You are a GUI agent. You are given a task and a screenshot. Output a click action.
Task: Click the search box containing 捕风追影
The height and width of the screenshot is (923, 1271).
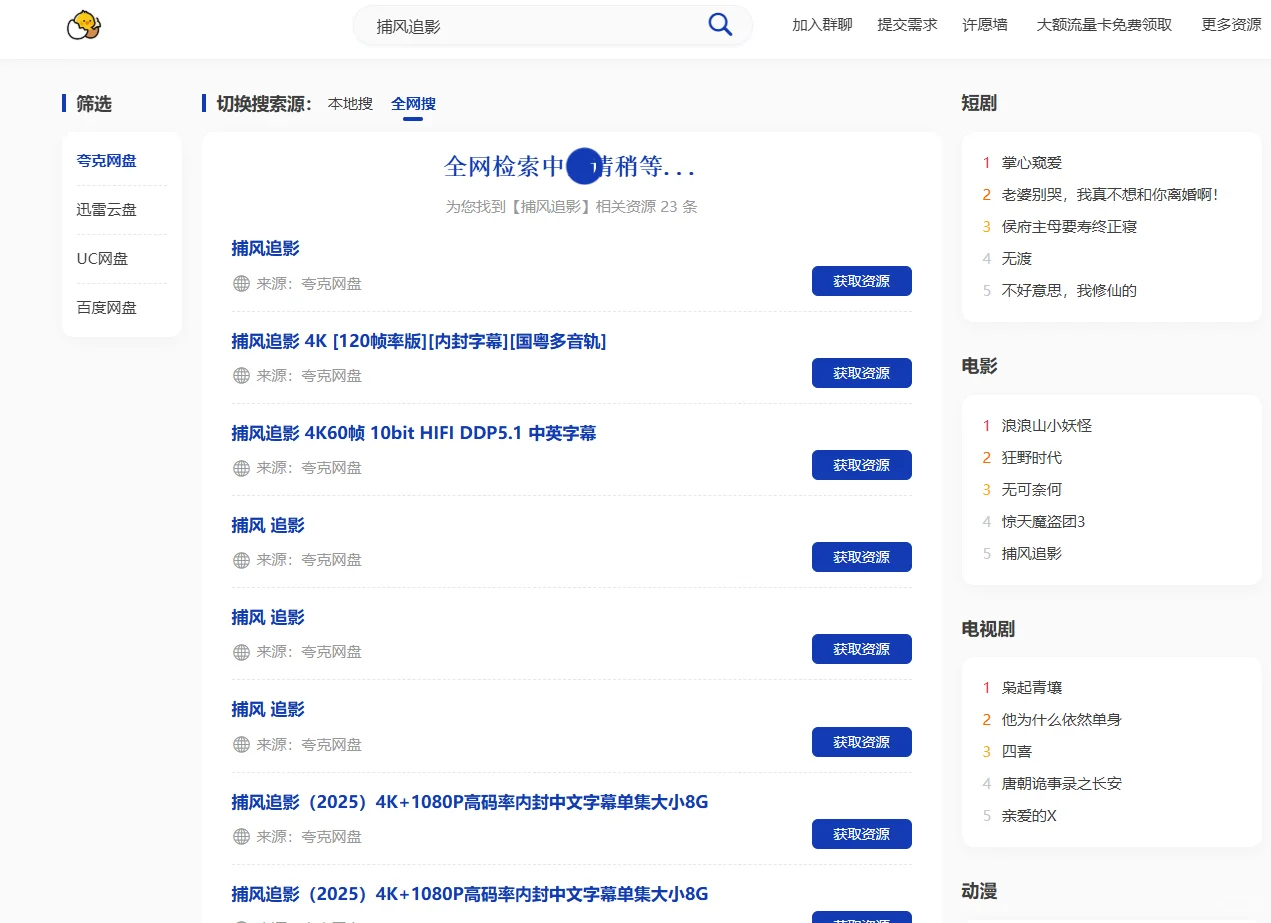click(x=552, y=26)
